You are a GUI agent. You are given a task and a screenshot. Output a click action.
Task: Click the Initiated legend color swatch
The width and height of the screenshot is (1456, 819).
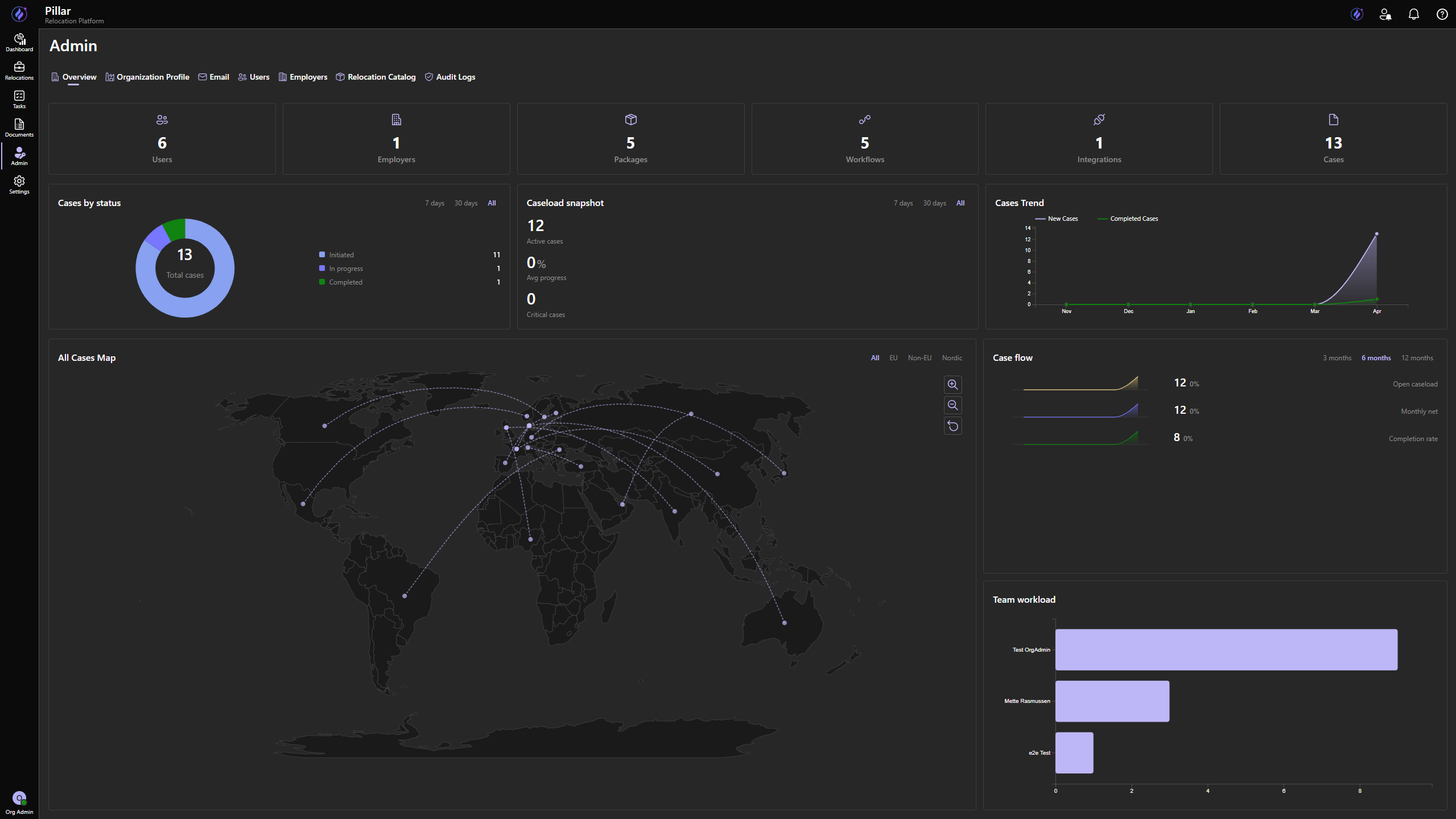(322, 254)
